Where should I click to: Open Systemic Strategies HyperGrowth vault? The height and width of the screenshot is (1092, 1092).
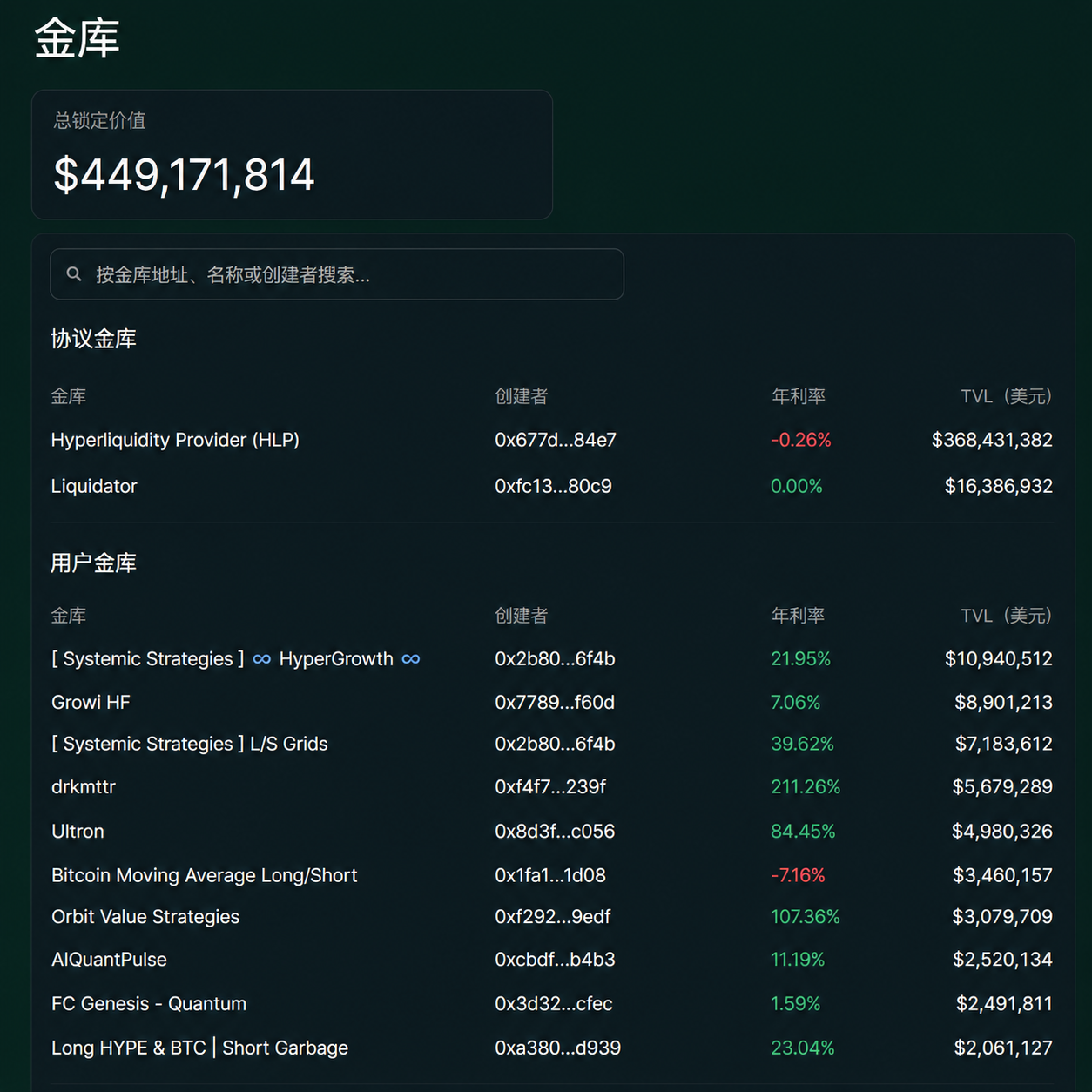point(236,659)
